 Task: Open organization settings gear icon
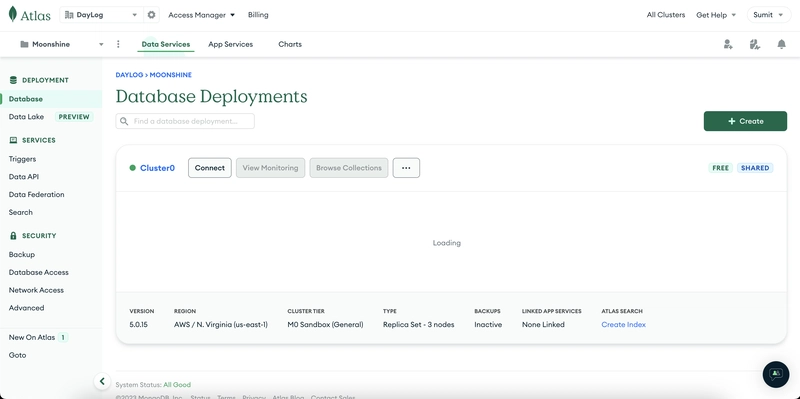152,15
